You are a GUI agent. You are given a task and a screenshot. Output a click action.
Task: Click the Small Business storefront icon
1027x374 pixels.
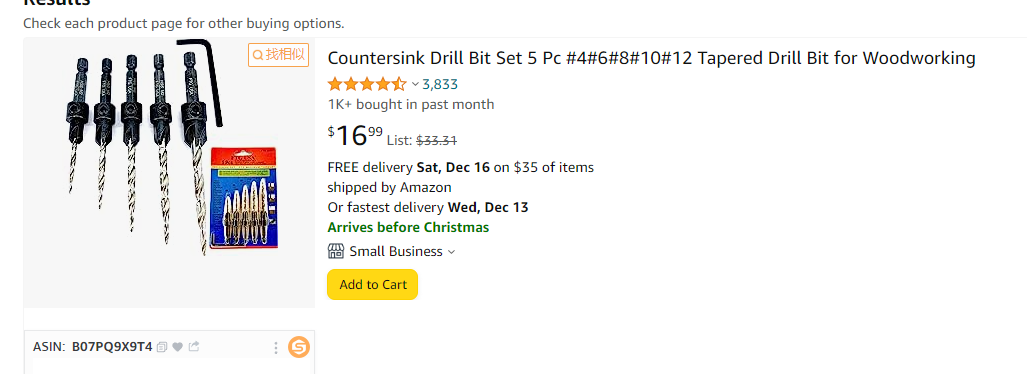(335, 251)
